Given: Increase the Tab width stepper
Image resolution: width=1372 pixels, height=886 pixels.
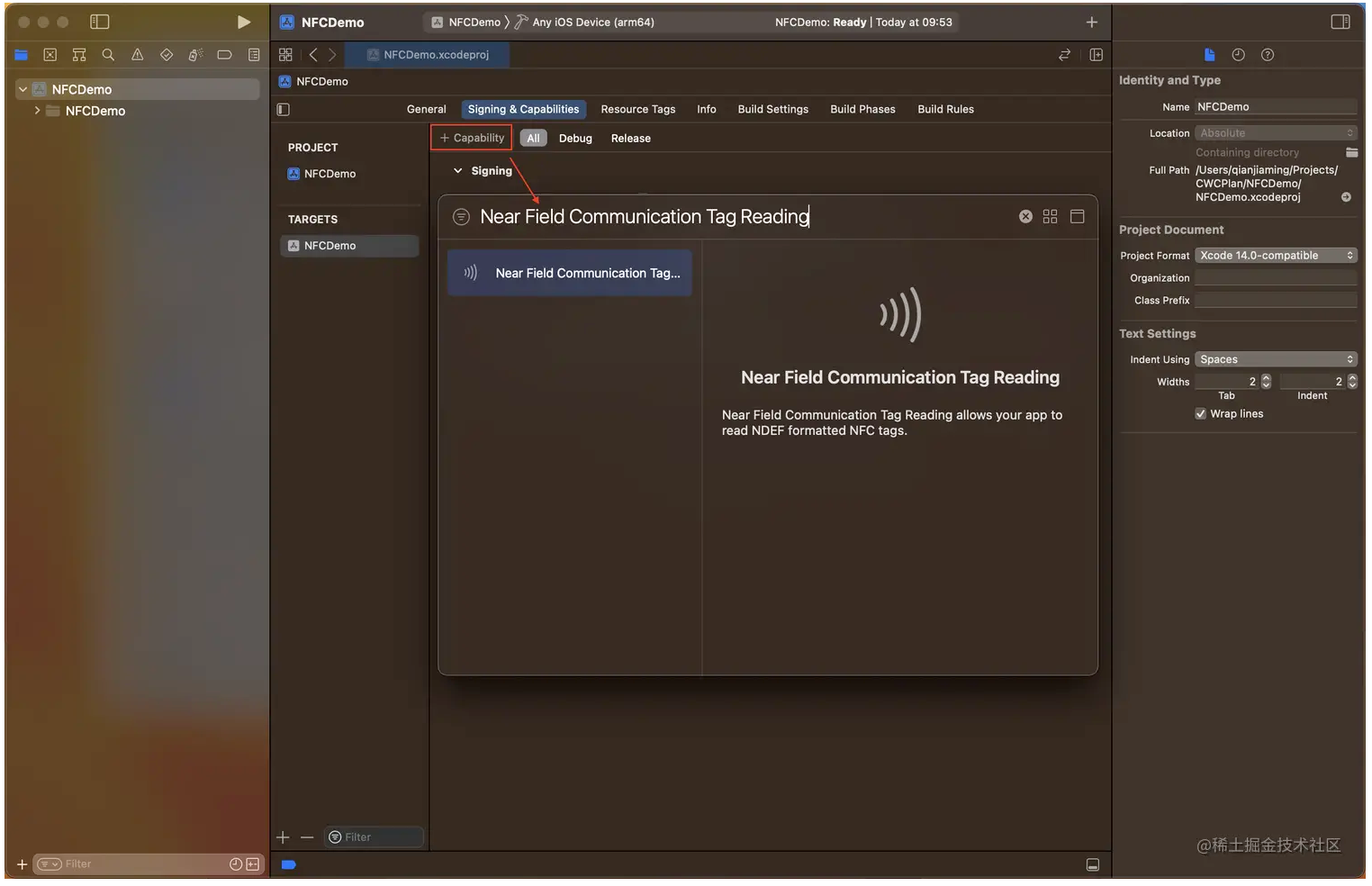Looking at the screenshot, I should tap(1266, 378).
